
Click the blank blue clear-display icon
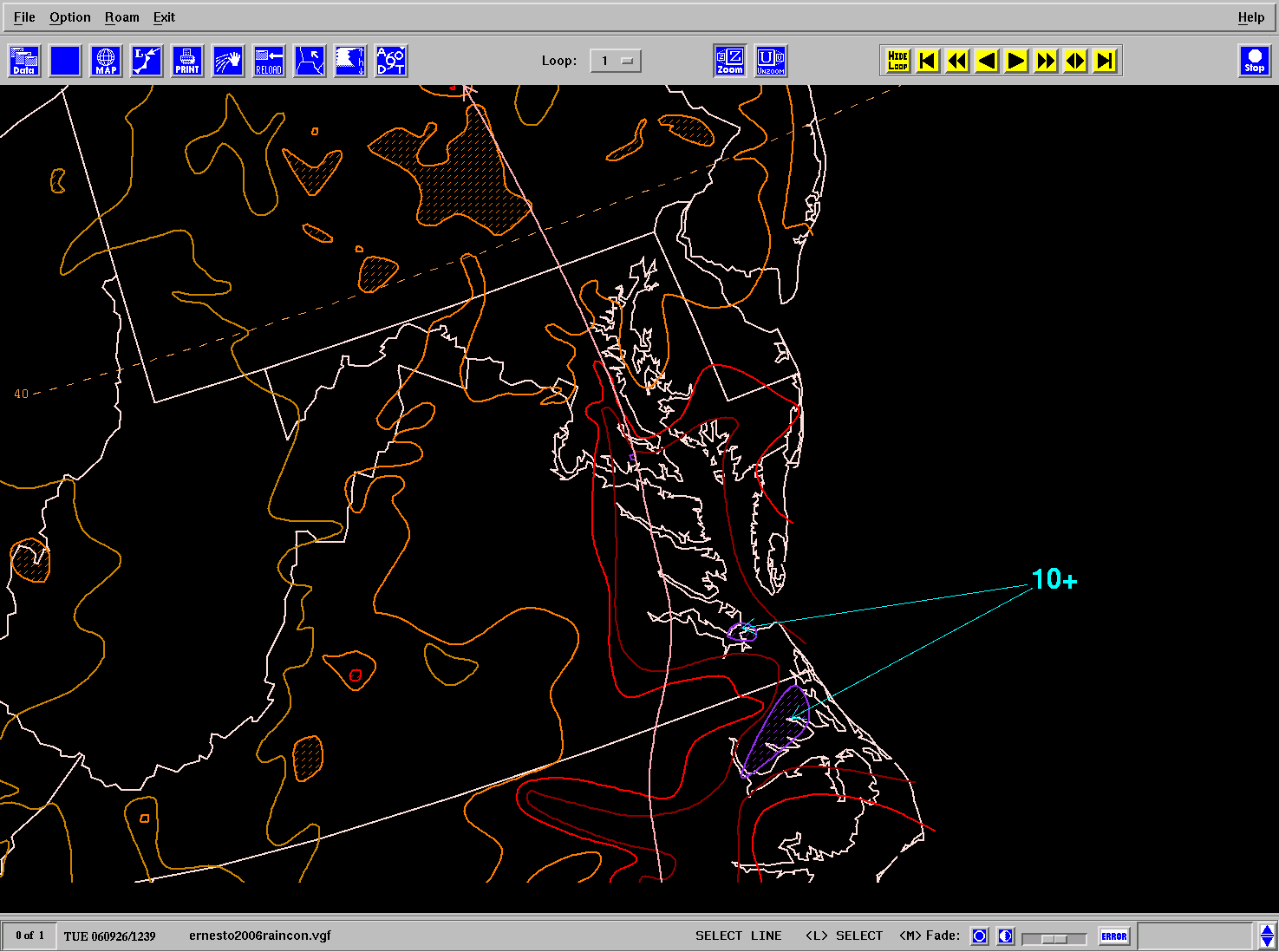66,61
